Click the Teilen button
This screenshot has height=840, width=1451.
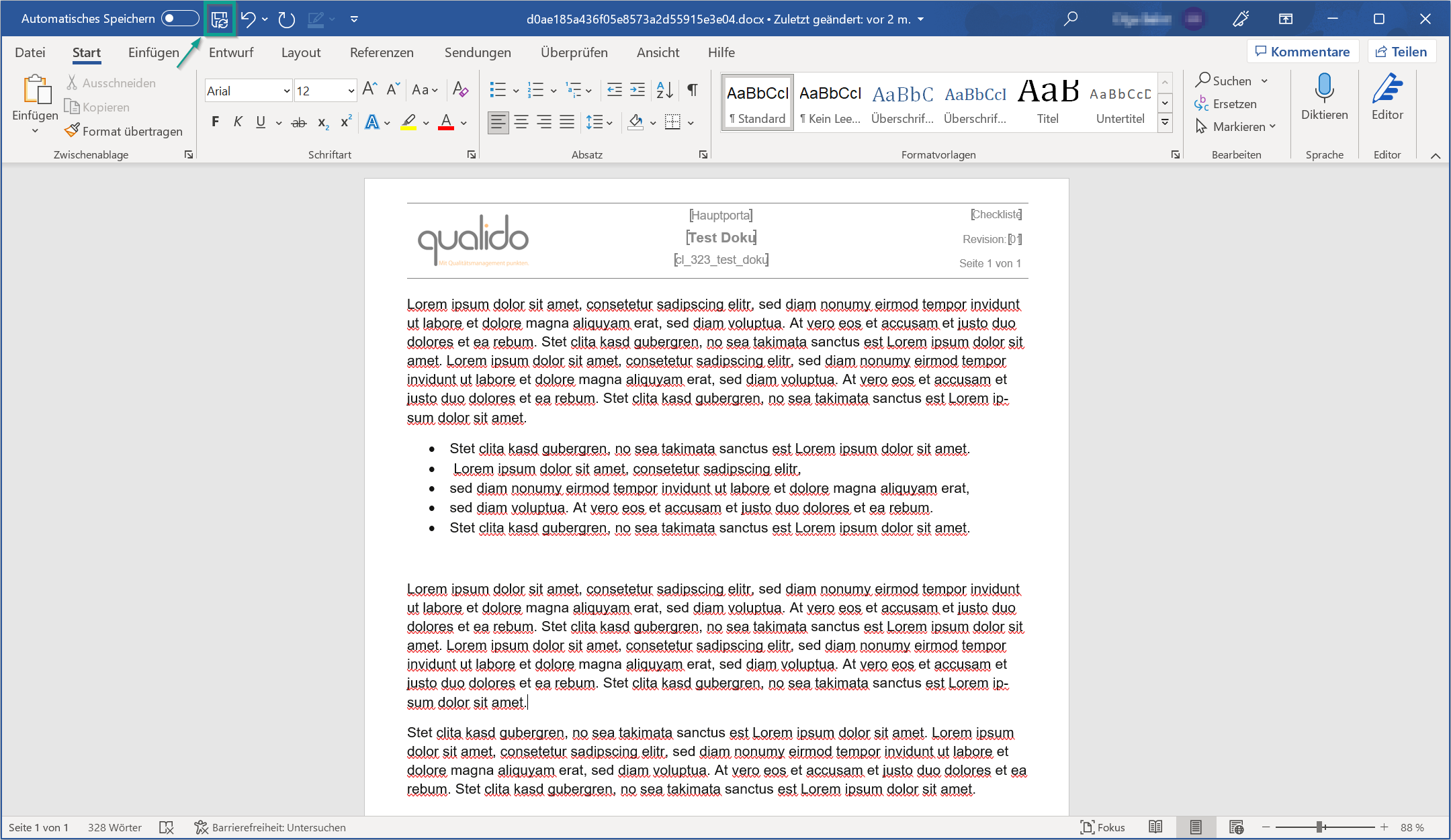[x=1401, y=52]
